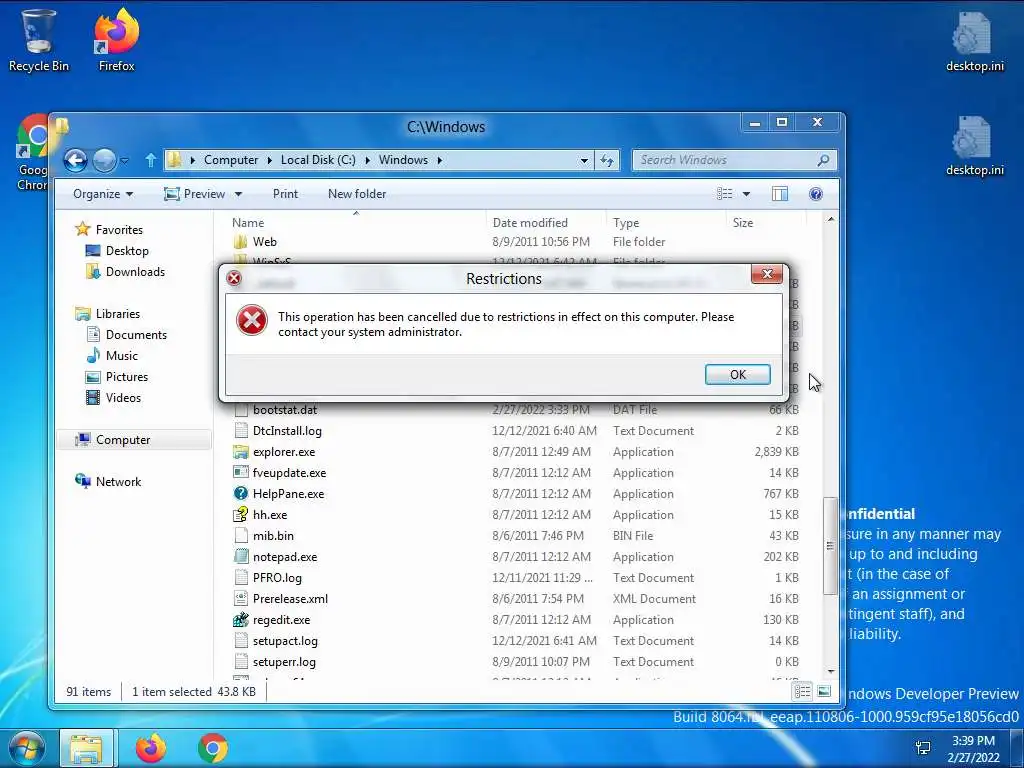Screen dimensions: 1024x768
Task: Open Downloads under Favorites
Action: coord(135,272)
